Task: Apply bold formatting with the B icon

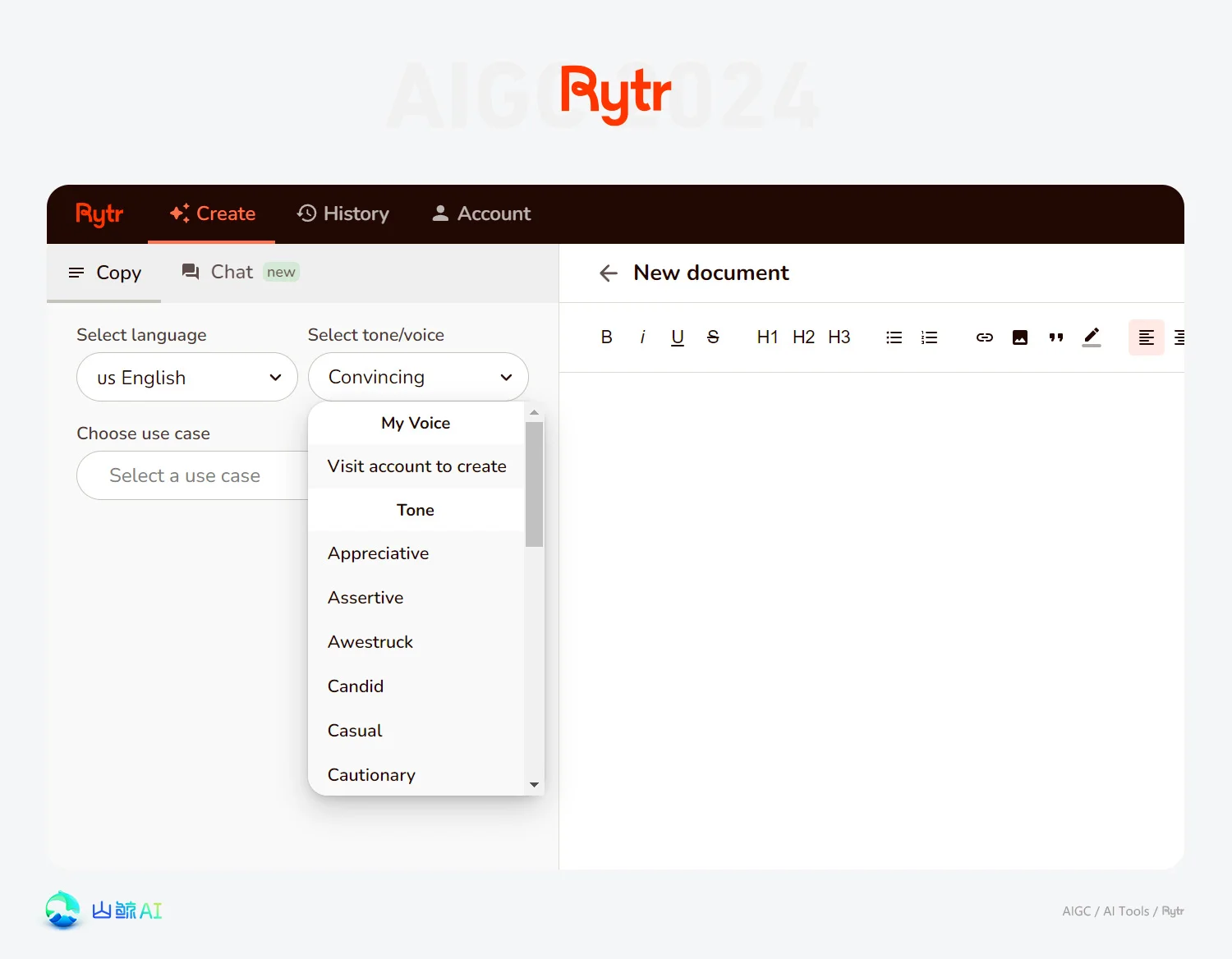Action: [x=606, y=337]
